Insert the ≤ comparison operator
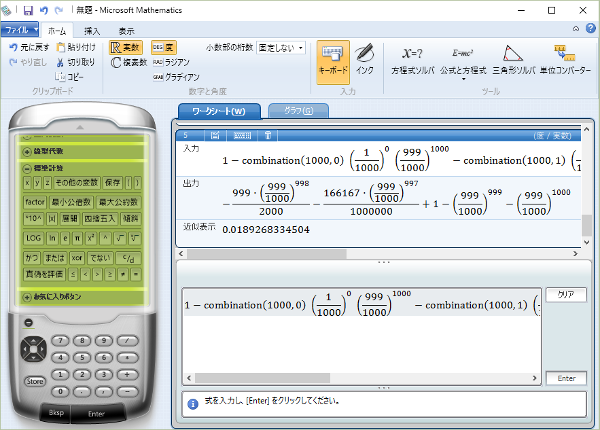The height and width of the screenshot is (430, 600). pyautogui.click(x=73, y=275)
